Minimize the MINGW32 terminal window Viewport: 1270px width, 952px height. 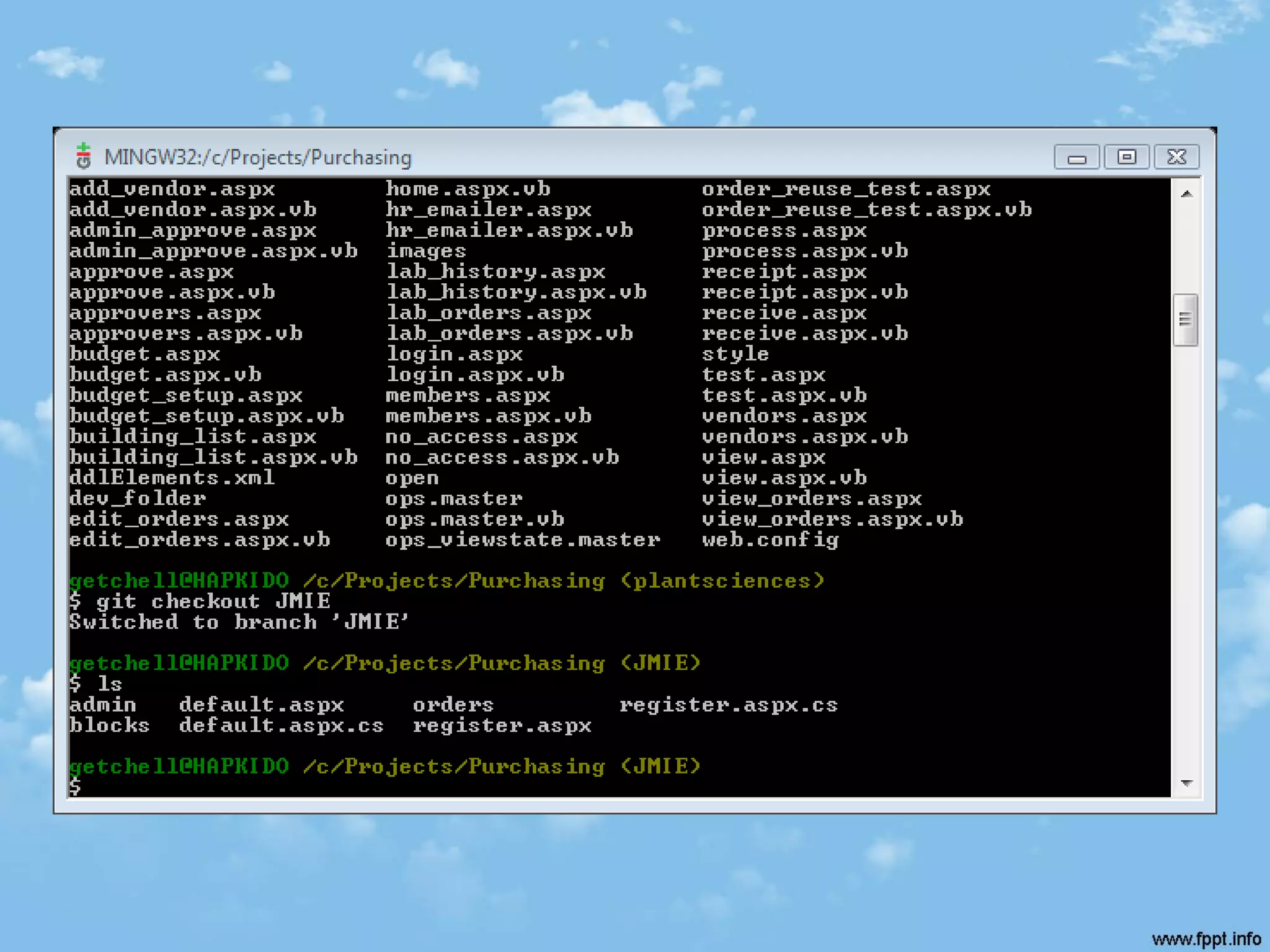[1077, 157]
